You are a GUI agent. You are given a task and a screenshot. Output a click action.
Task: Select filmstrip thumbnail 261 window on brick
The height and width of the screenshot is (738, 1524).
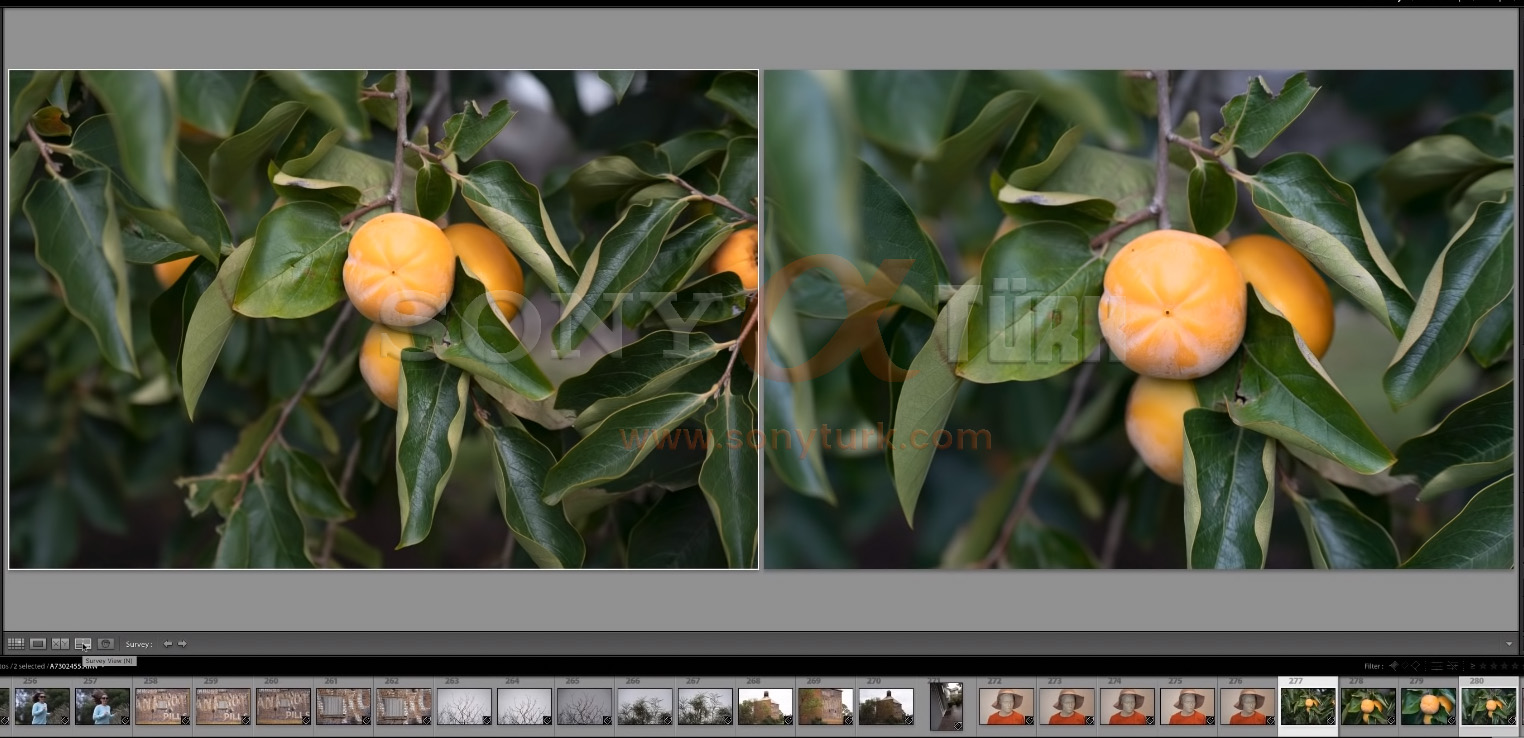343,707
